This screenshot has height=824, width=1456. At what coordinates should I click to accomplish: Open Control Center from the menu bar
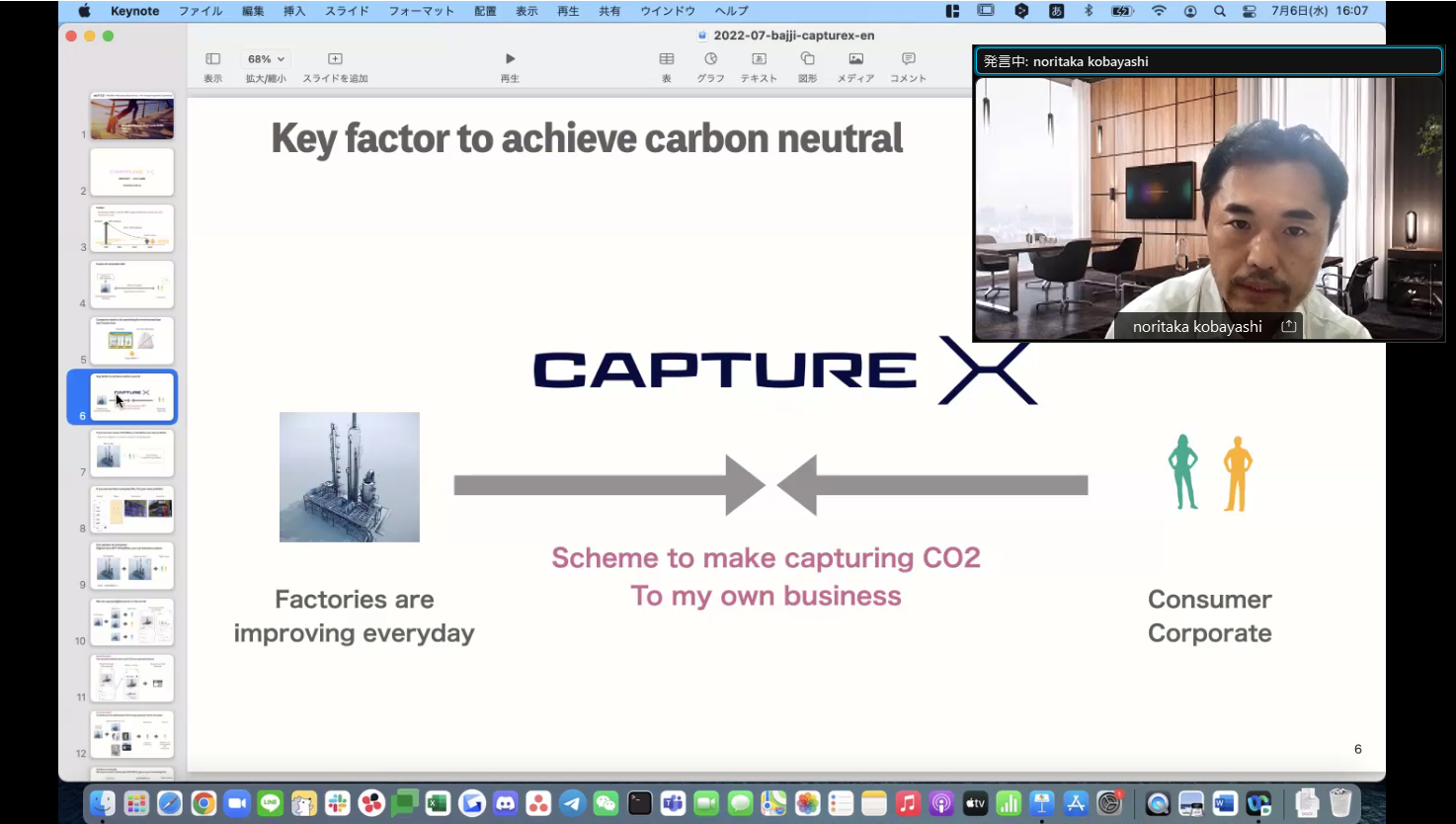tap(1250, 11)
